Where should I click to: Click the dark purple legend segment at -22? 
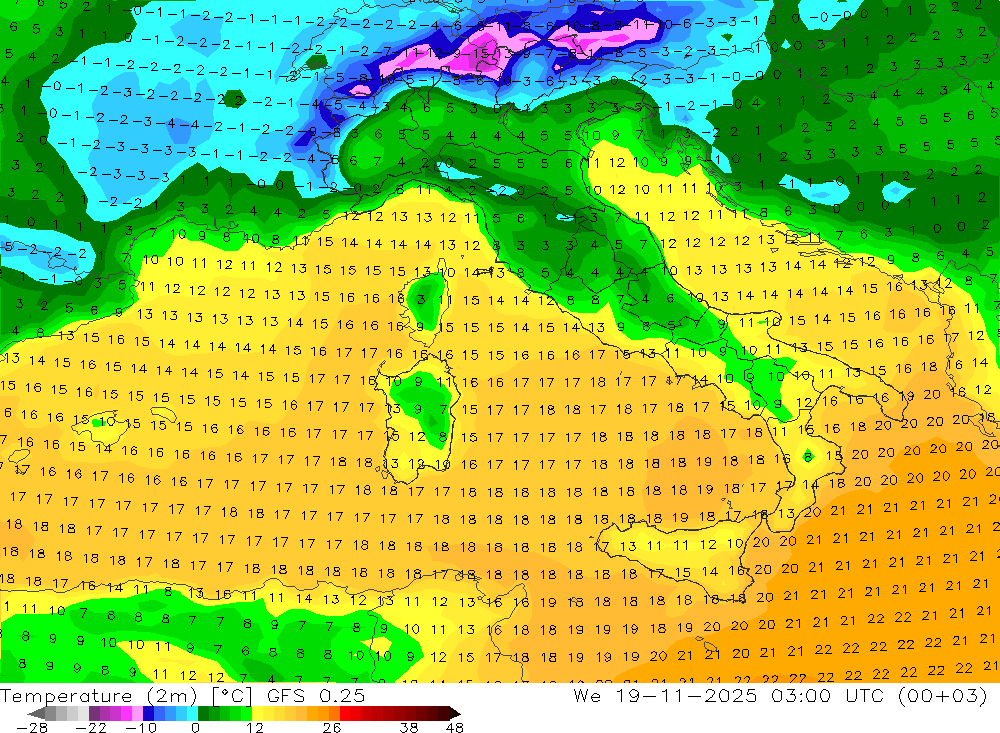[94, 713]
